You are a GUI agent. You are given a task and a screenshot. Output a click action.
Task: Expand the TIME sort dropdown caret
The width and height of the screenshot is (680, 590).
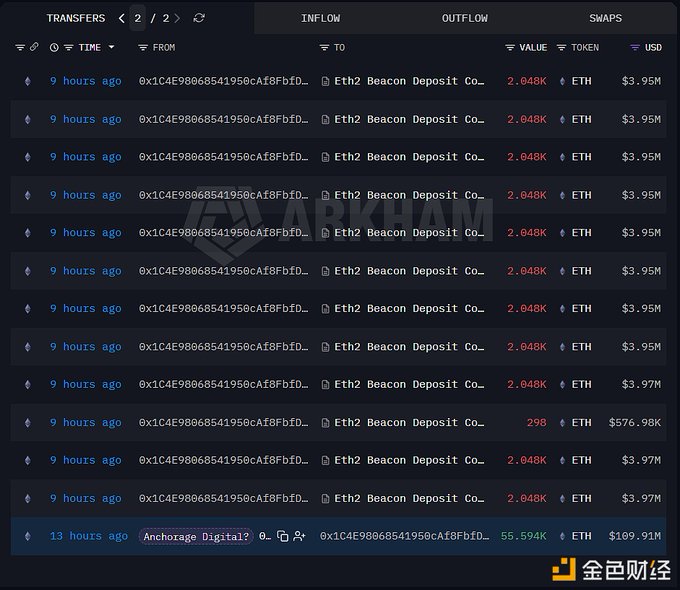[111, 47]
